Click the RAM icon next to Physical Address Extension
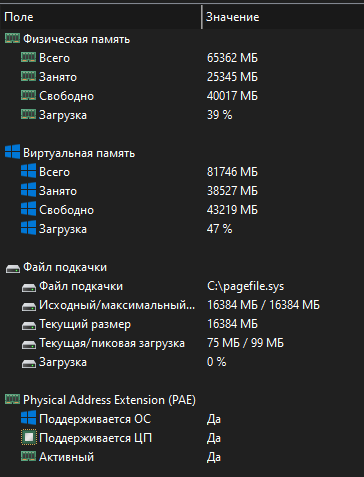This screenshot has height=477, width=364. (12, 399)
